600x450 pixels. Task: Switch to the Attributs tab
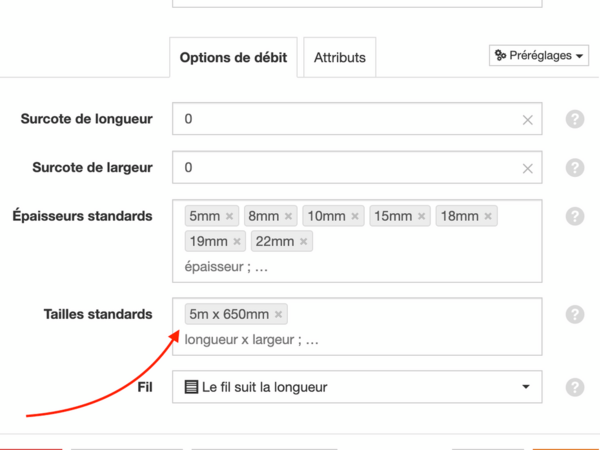coord(340,58)
